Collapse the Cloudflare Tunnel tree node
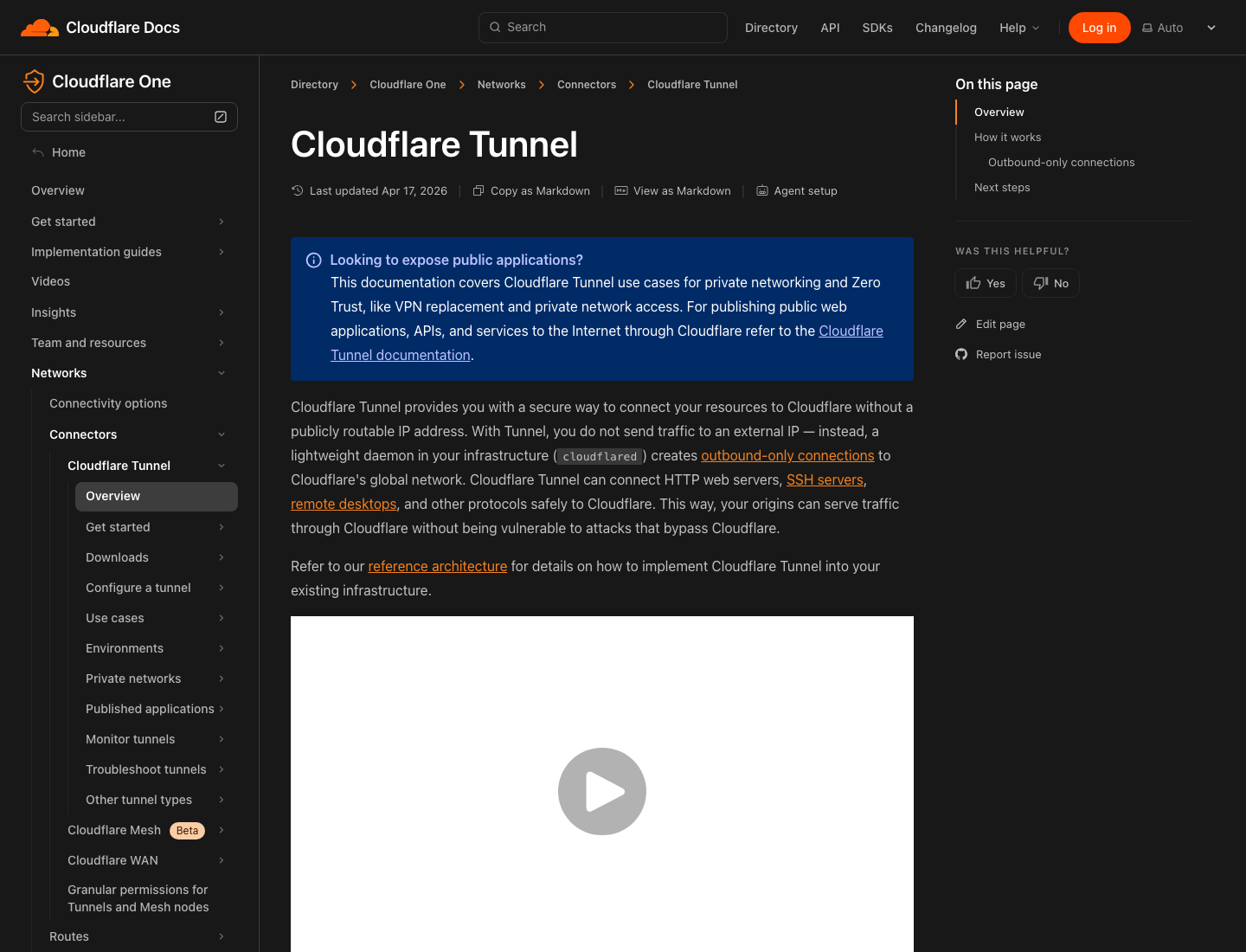The height and width of the screenshot is (952, 1246). pos(222,466)
